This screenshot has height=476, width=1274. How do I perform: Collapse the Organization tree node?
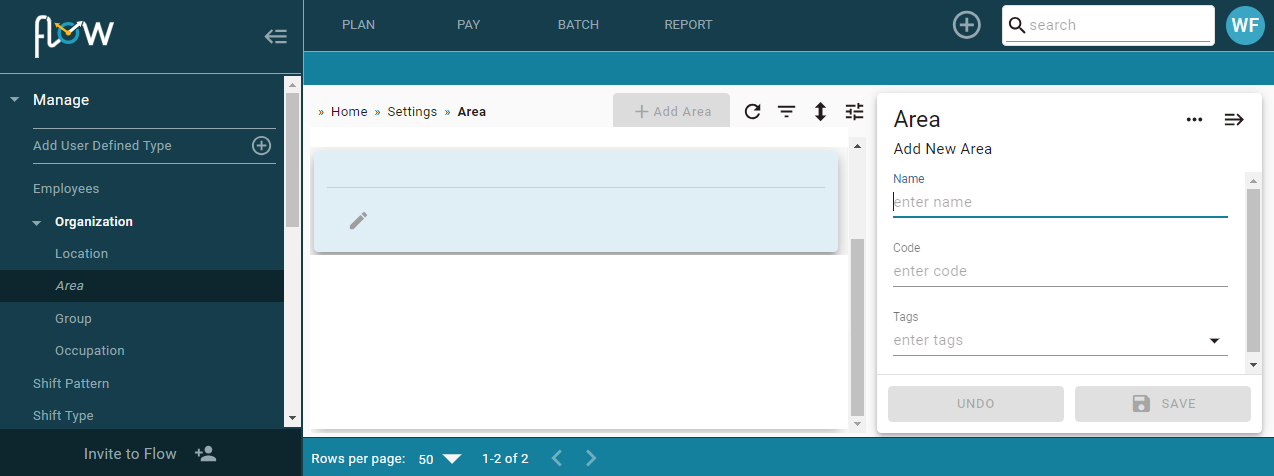[x=37, y=222]
